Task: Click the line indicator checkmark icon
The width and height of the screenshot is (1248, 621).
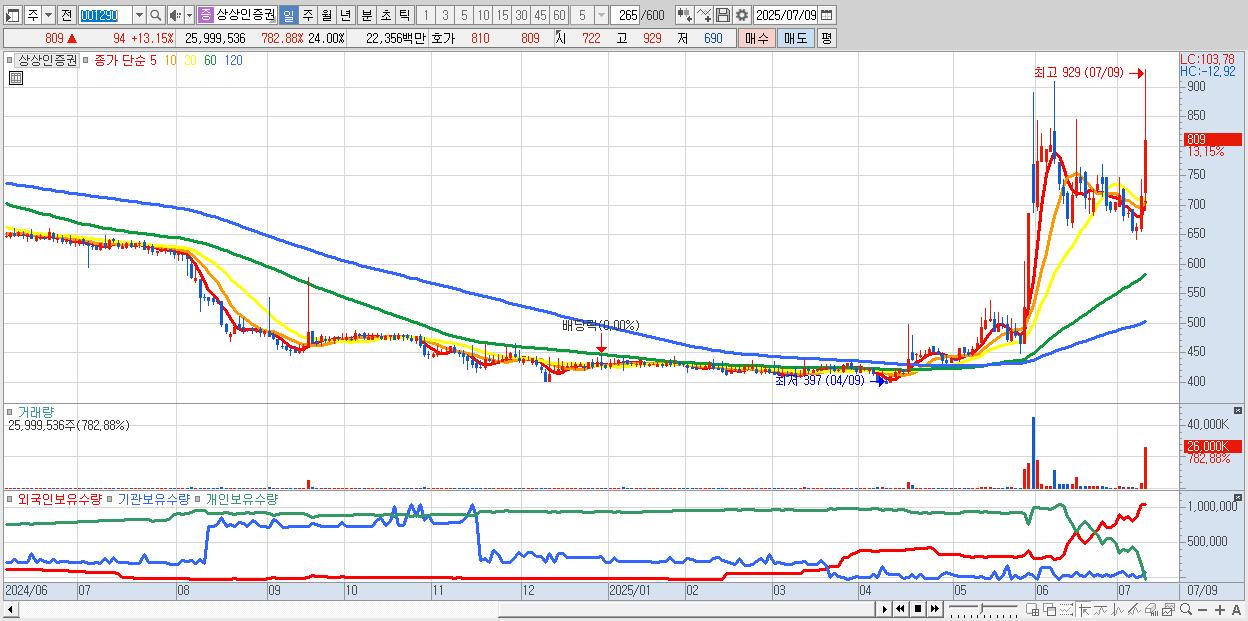Action: point(703,15)
